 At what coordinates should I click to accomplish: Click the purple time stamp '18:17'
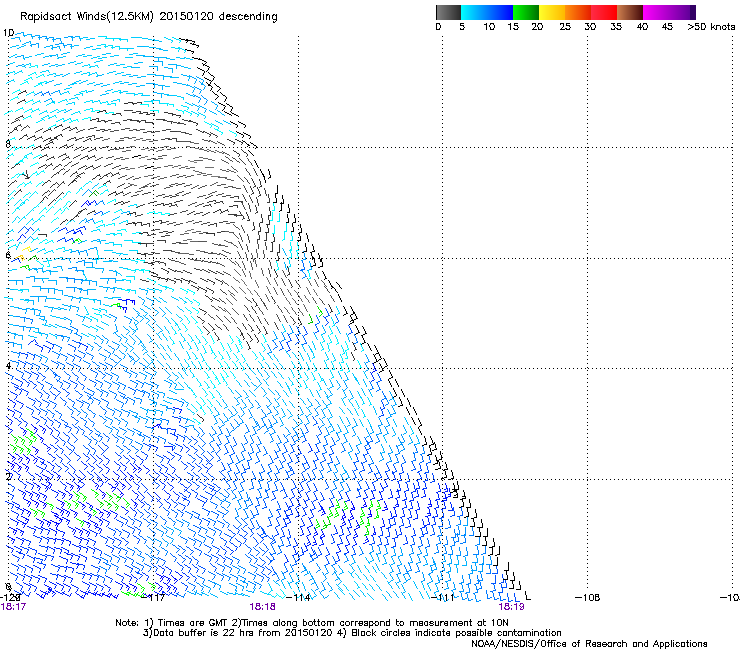[x=13, y=607]
